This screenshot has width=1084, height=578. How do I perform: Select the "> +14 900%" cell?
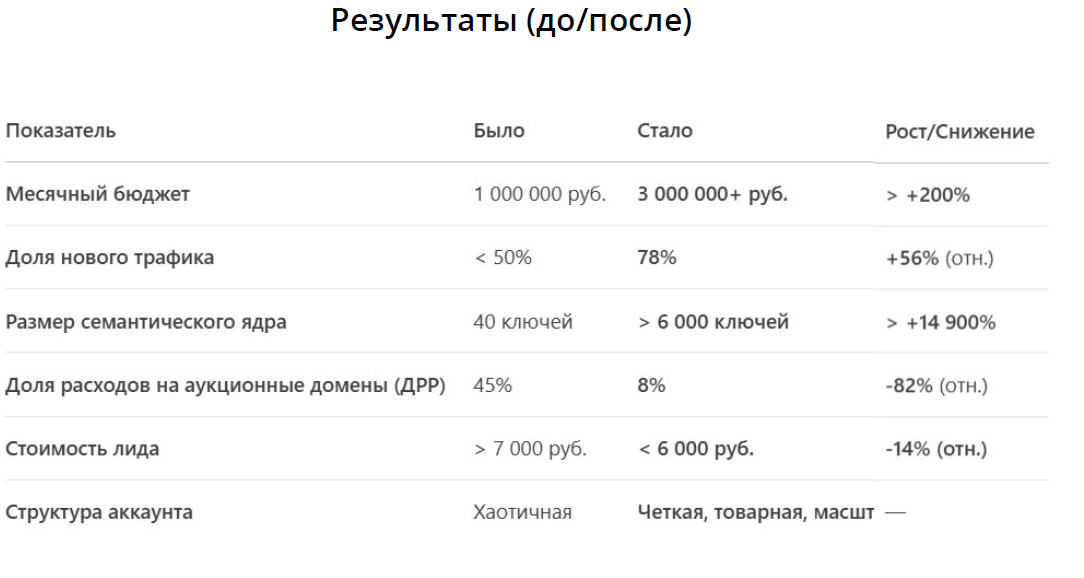coord(940,323)
